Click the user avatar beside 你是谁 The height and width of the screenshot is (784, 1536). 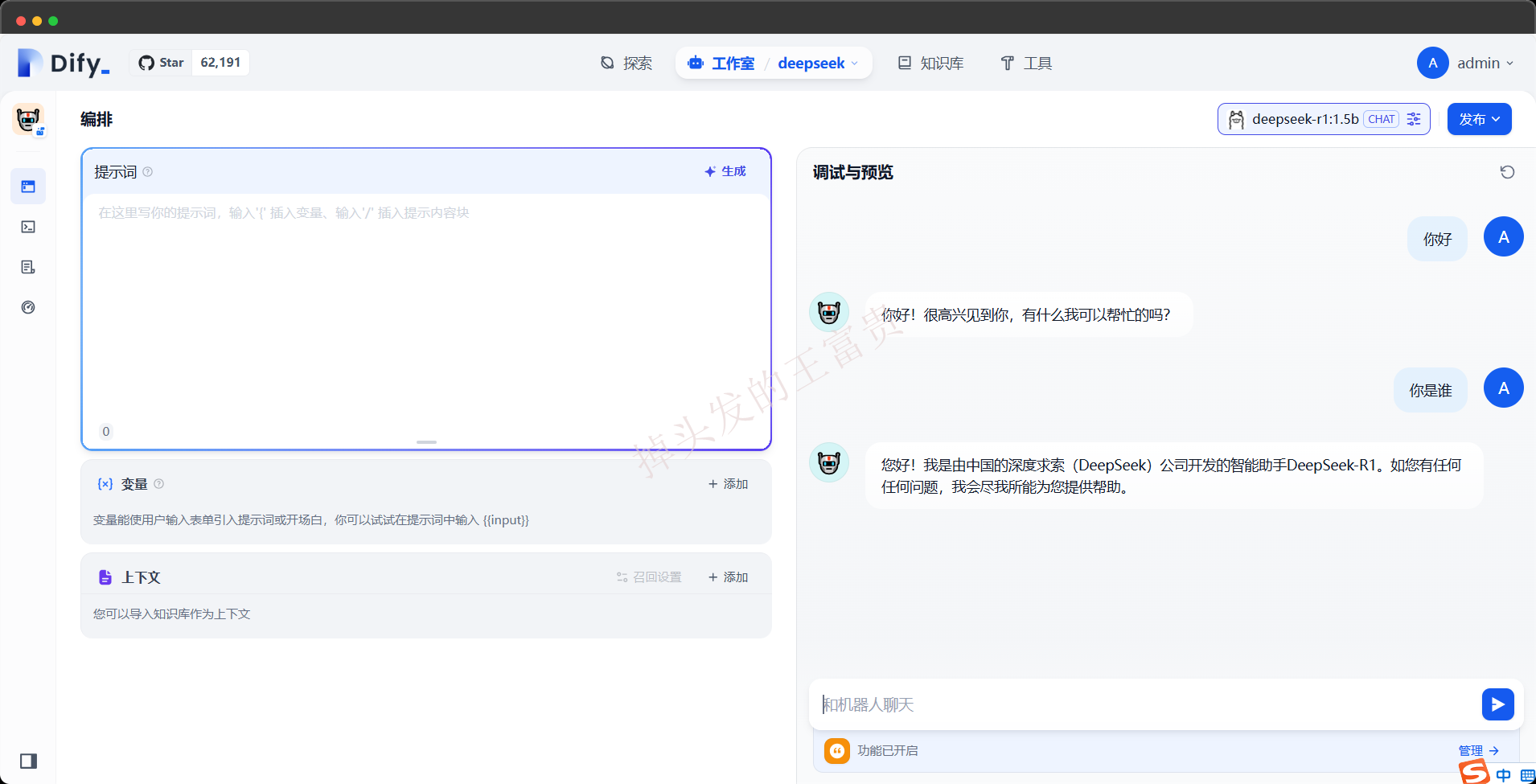tap(1503, 388)
